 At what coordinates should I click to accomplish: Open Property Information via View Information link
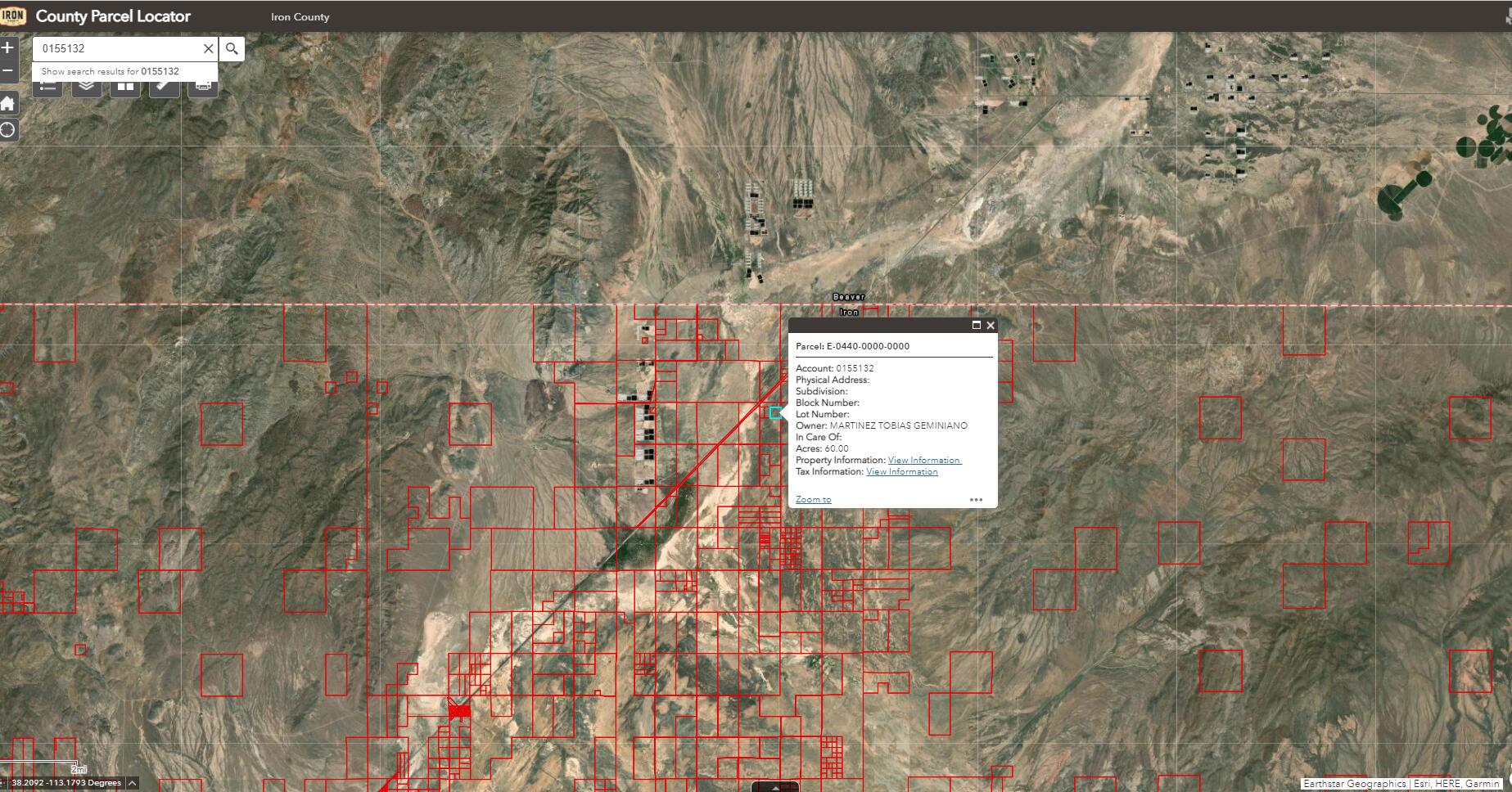924,460
